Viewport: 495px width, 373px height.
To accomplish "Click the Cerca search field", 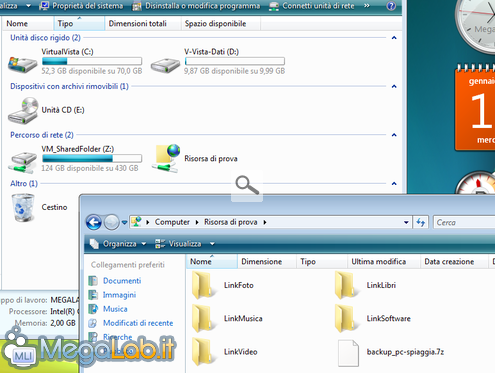I will (x=464, y=222).
